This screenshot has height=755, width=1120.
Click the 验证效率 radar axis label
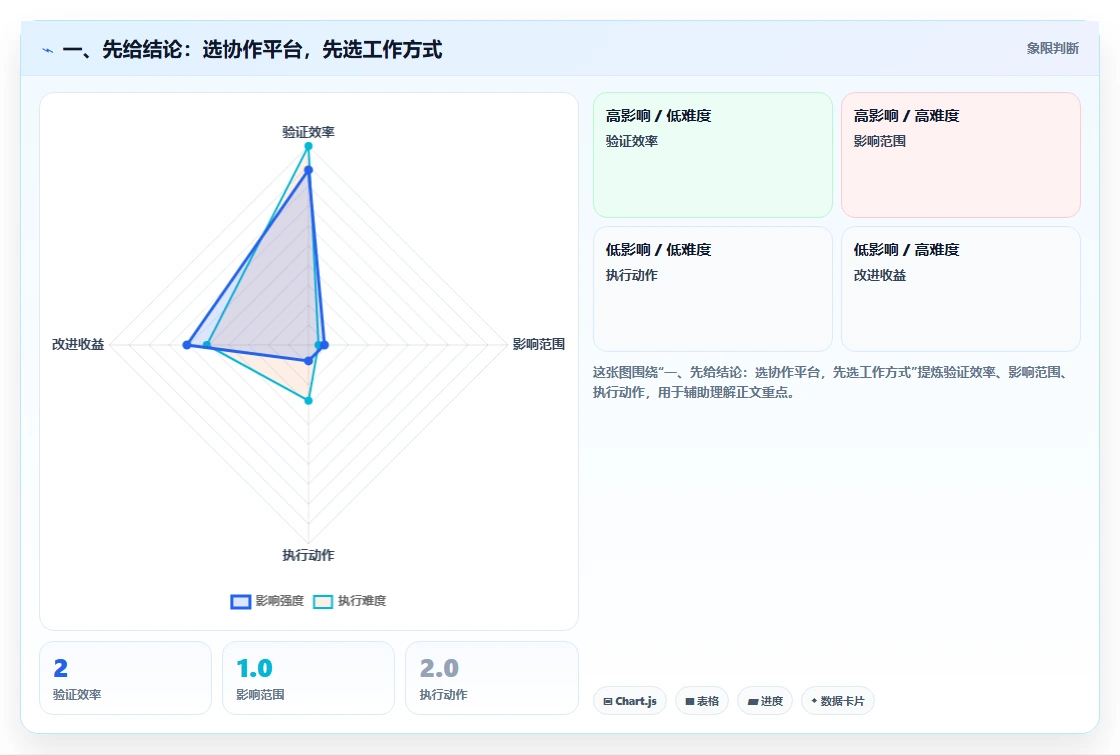coord(309,132)
